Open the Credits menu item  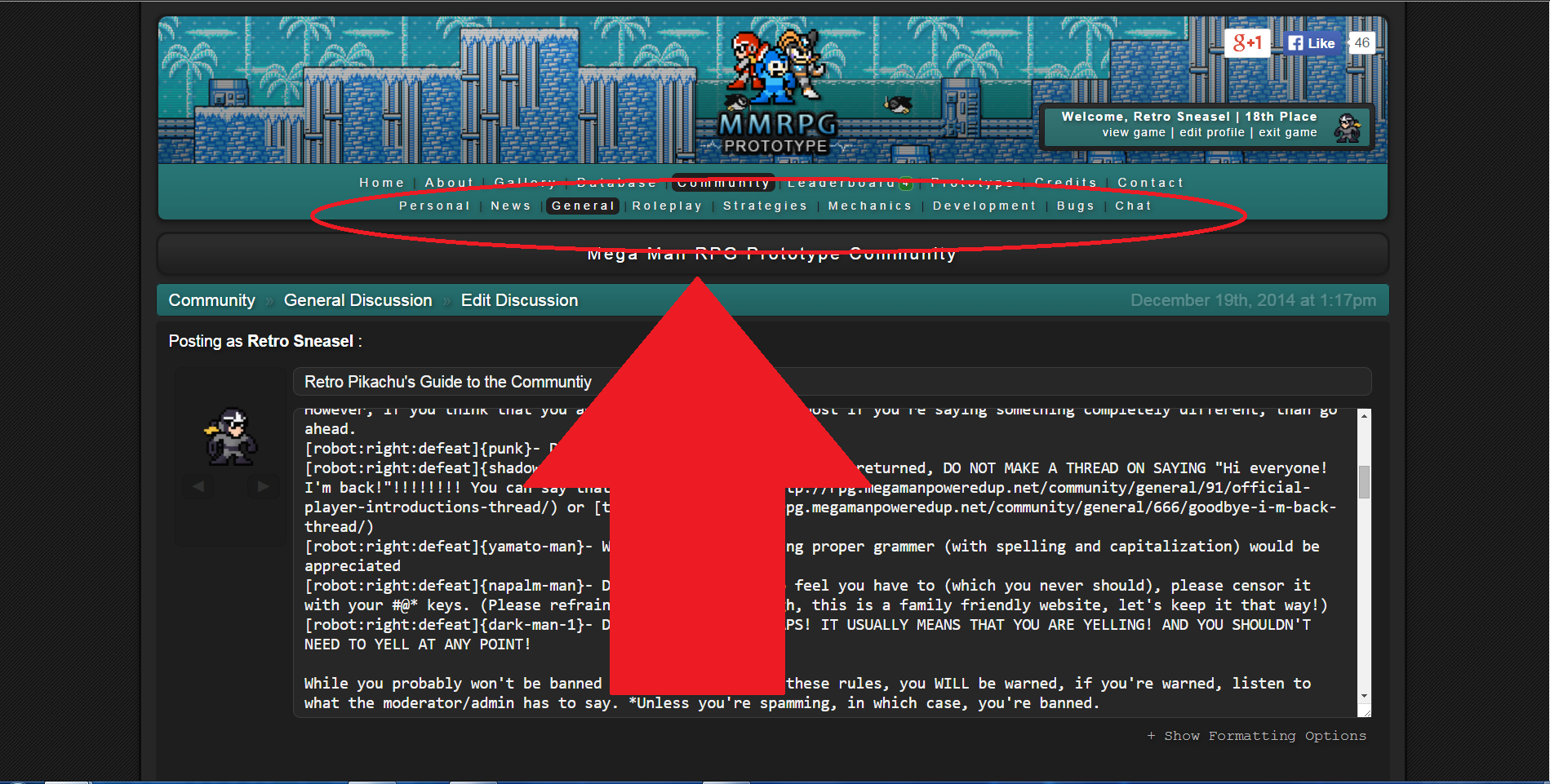[x=1065, y=183]
